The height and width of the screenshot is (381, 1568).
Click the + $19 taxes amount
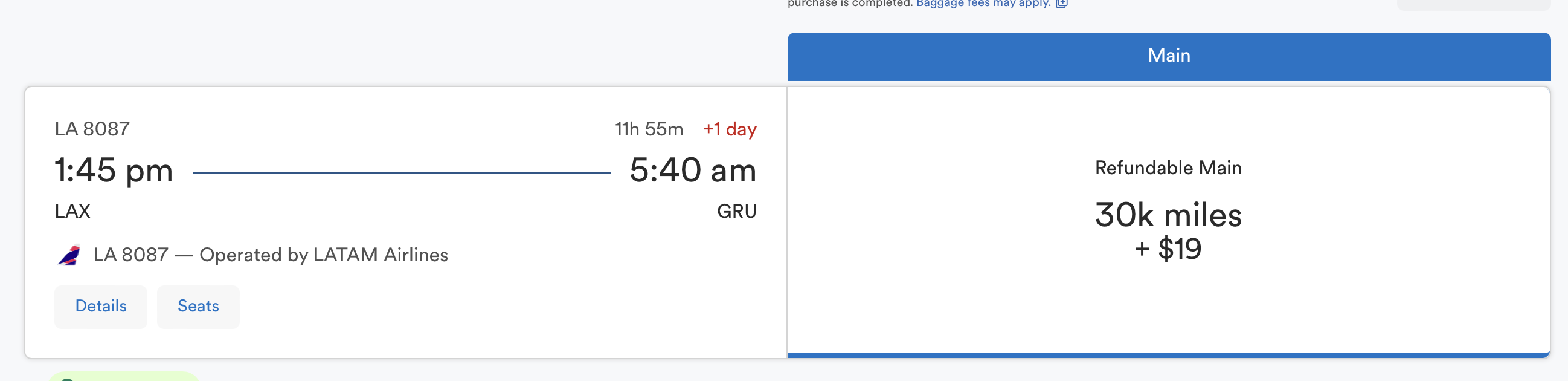pyautogui.click(x=1168, y=249)
